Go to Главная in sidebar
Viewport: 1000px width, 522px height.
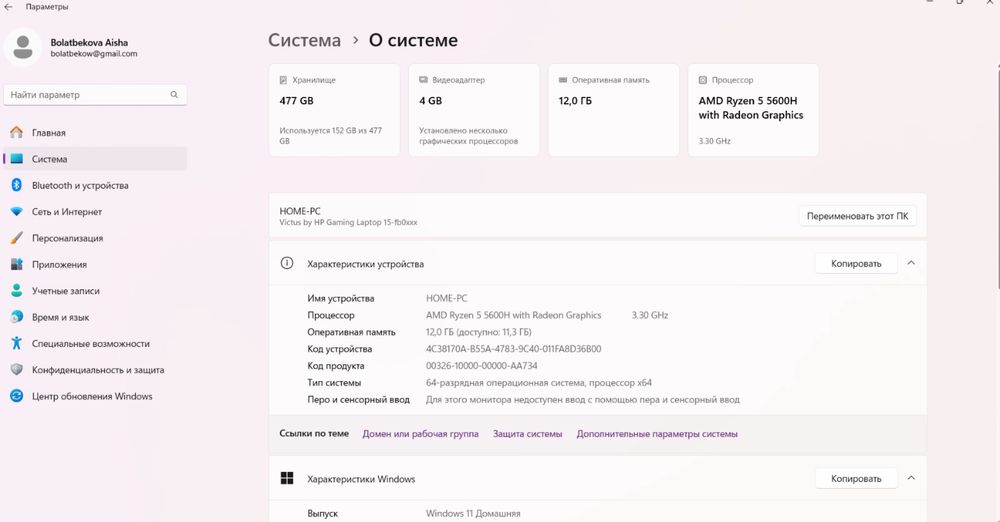coord(48,132)
